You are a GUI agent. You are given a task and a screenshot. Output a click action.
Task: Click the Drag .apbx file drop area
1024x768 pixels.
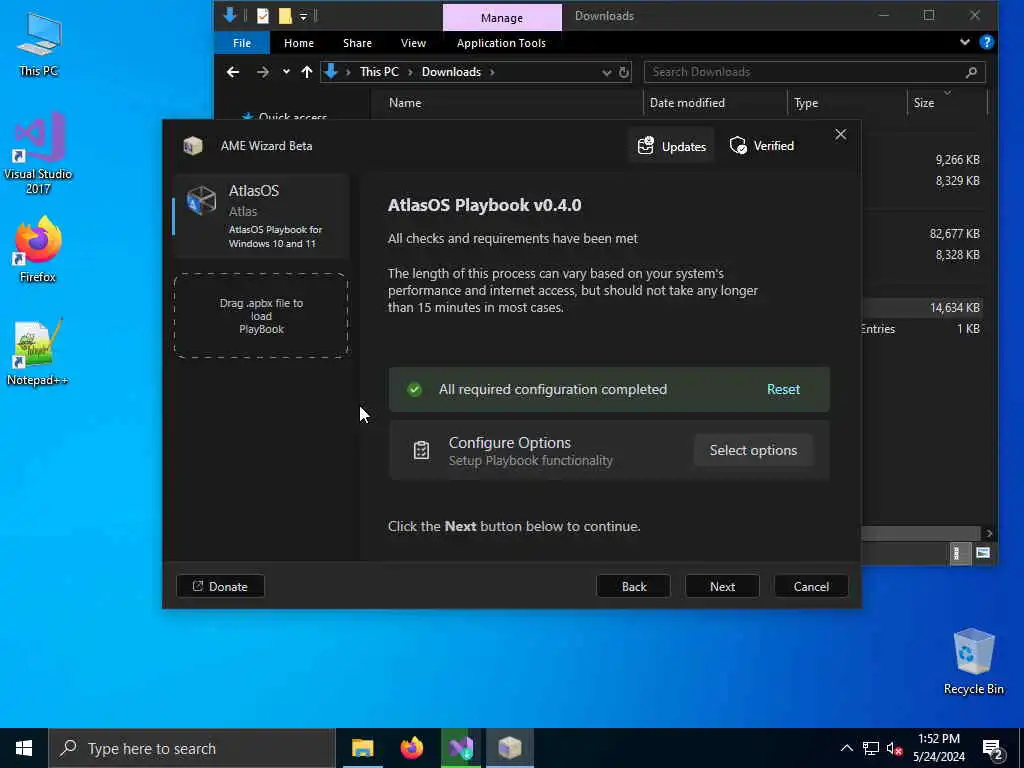(261, 315)
